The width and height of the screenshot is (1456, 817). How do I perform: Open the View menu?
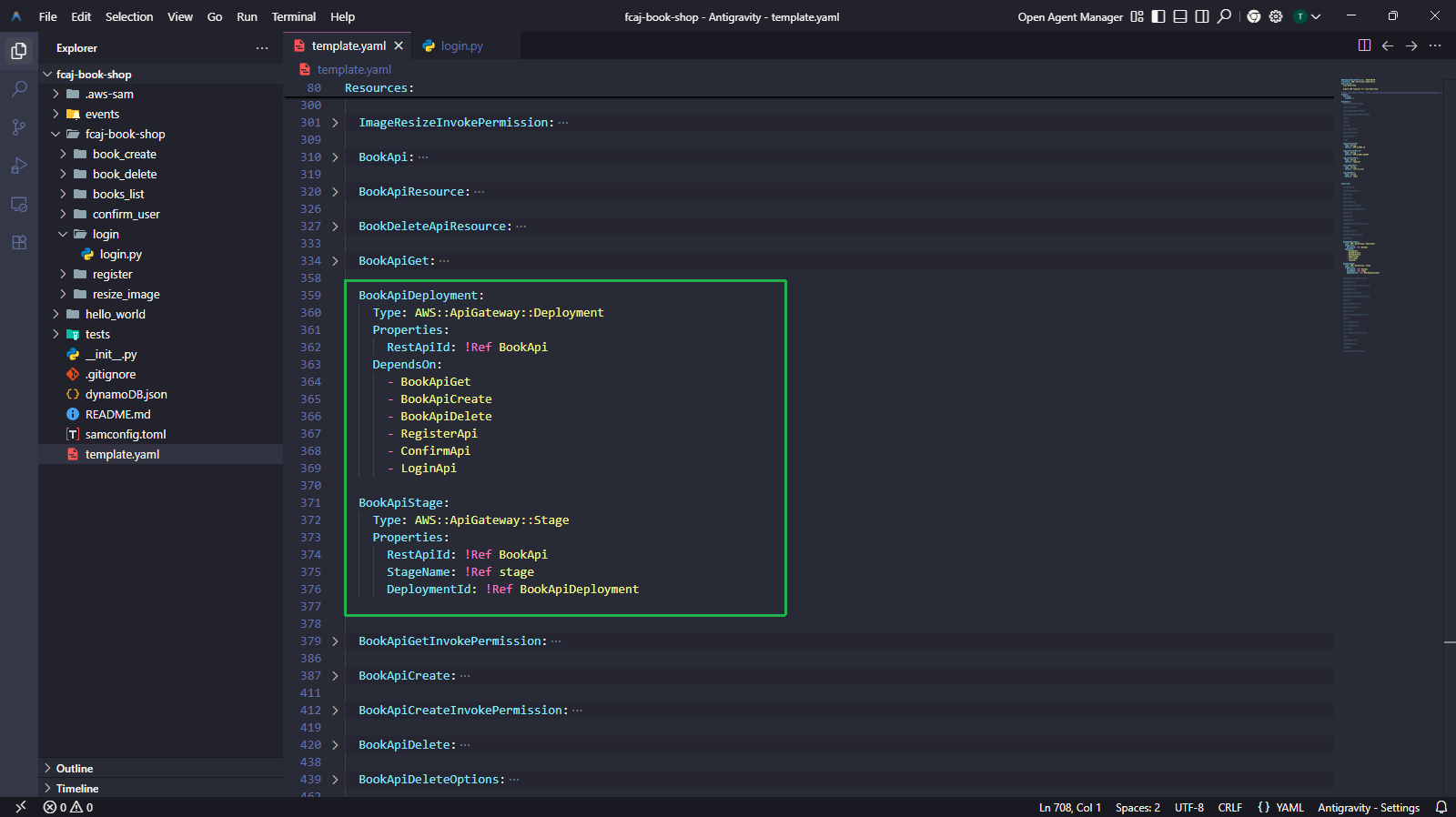coord(180,16)
